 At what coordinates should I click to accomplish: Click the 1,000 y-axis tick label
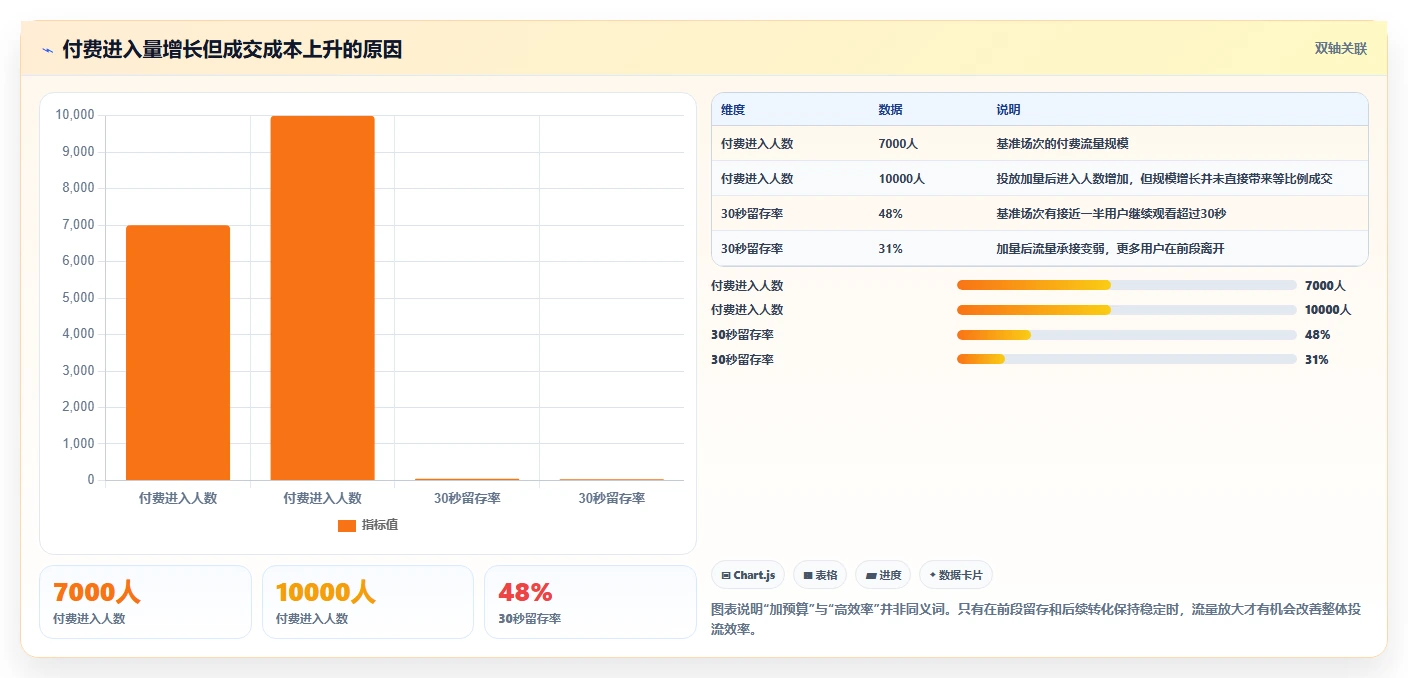[x=78, y=444]
